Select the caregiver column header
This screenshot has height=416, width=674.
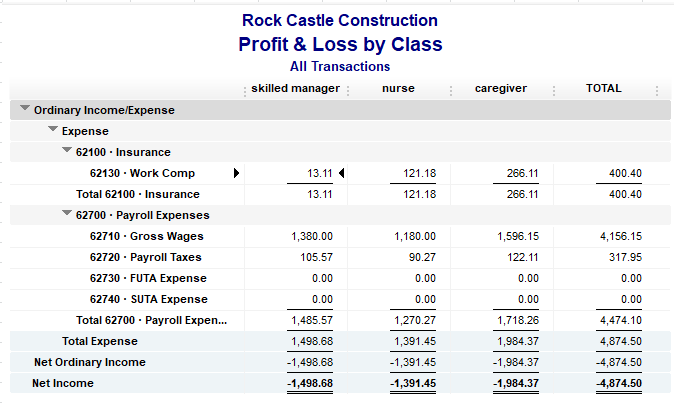click(501, 89)
